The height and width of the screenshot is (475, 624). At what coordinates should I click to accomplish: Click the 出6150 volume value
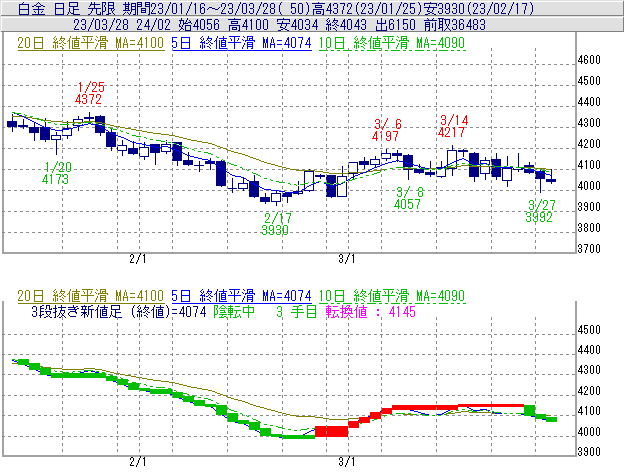click(396, 25)
